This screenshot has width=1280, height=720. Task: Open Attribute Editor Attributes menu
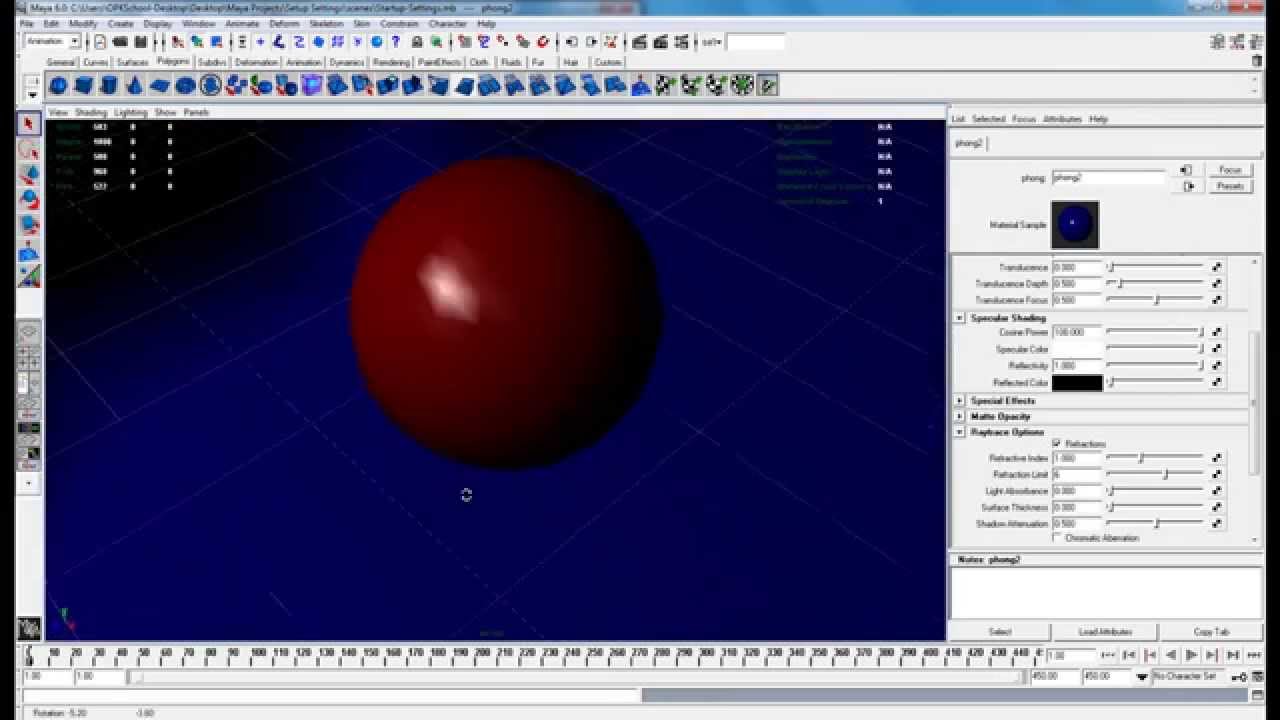click(x=1062, y=119)
